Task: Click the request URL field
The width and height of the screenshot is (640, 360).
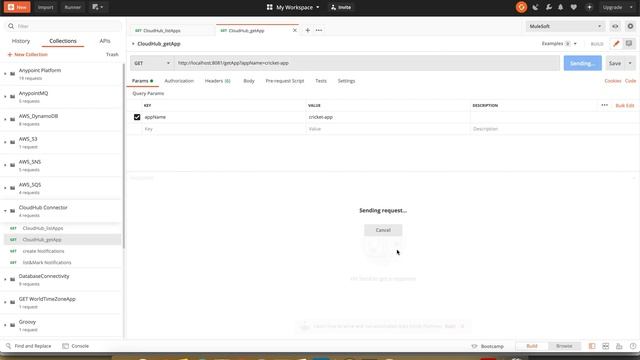Action: point(367,63)
